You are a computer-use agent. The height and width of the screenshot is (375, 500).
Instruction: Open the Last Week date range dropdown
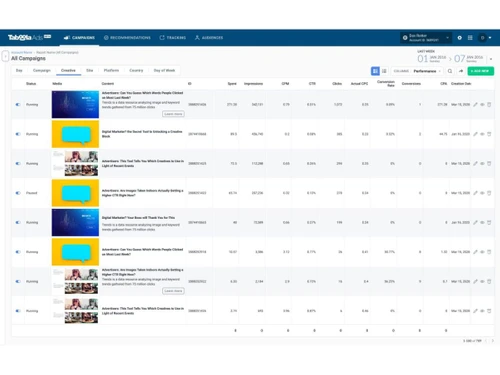491,59
